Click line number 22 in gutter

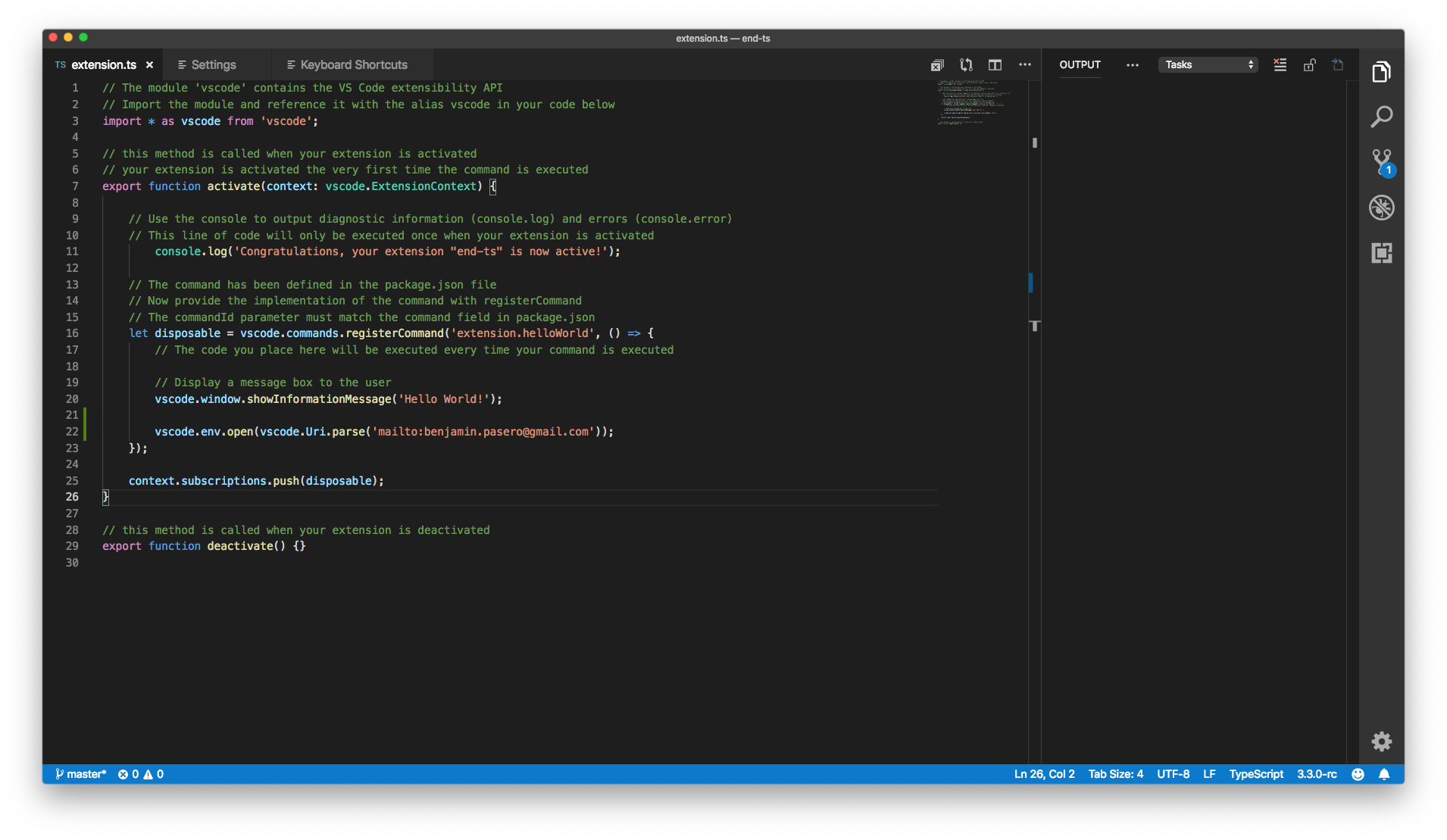tap(72, 432)
